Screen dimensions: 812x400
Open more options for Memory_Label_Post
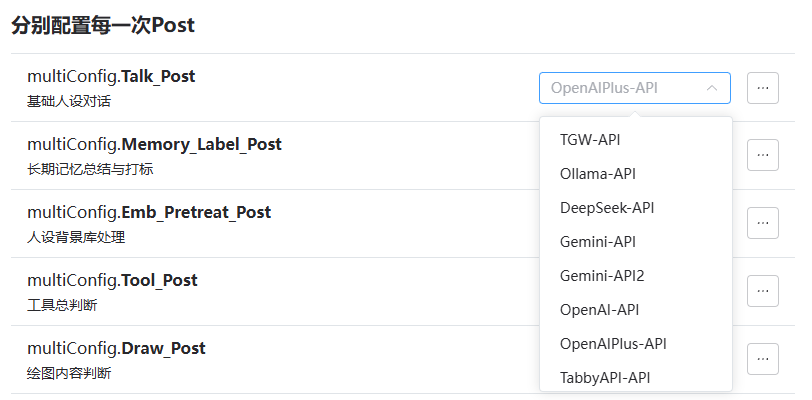click(x=763, y=156)
